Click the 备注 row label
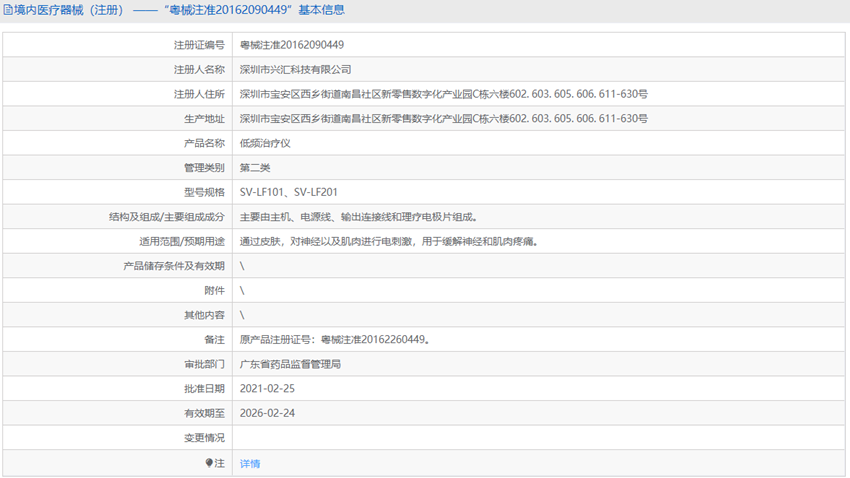Viewport: 850px width, 478px height. [x=214, y=339]
